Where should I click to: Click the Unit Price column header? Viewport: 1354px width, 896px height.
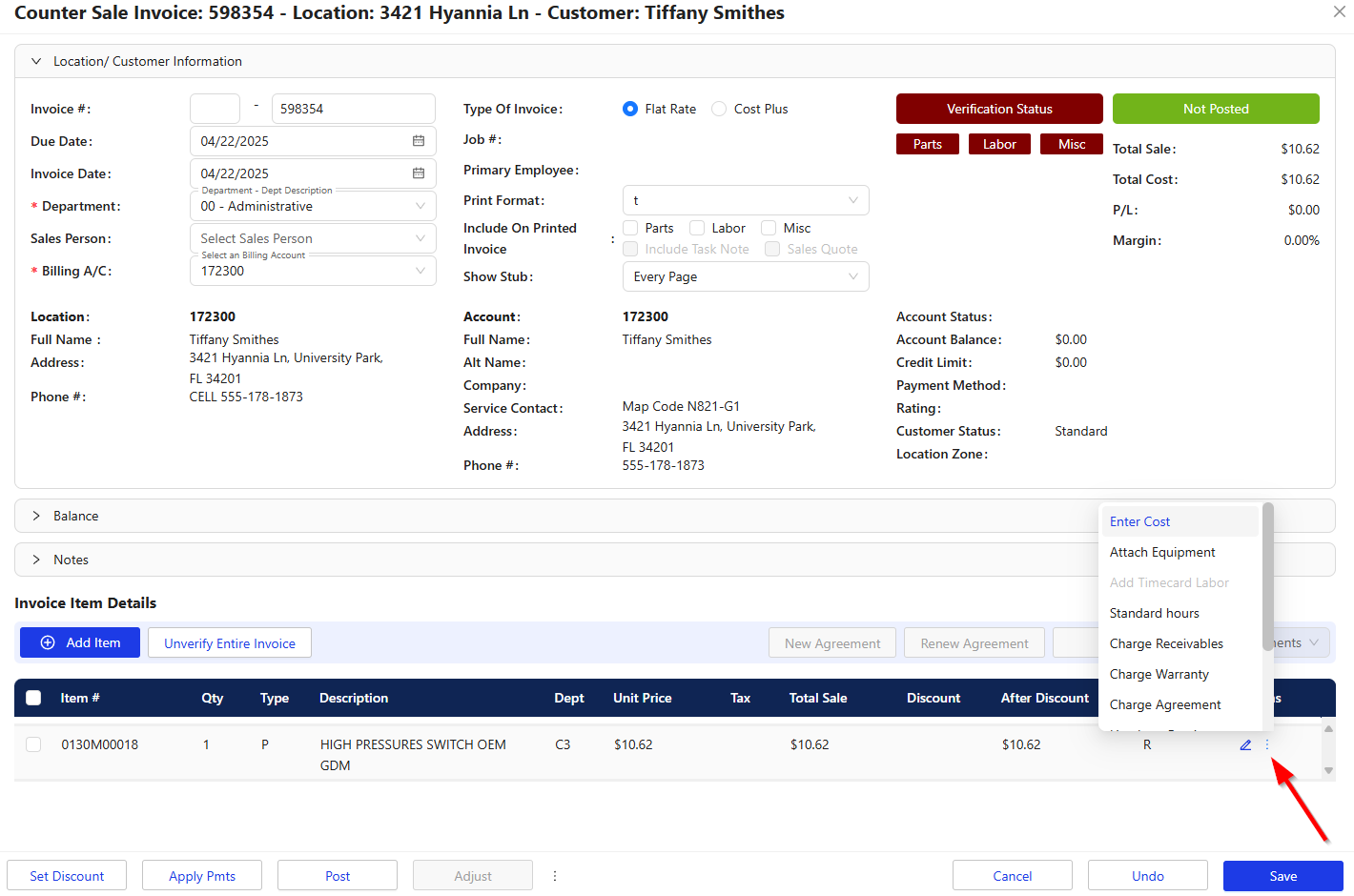[x=642, y=698]
